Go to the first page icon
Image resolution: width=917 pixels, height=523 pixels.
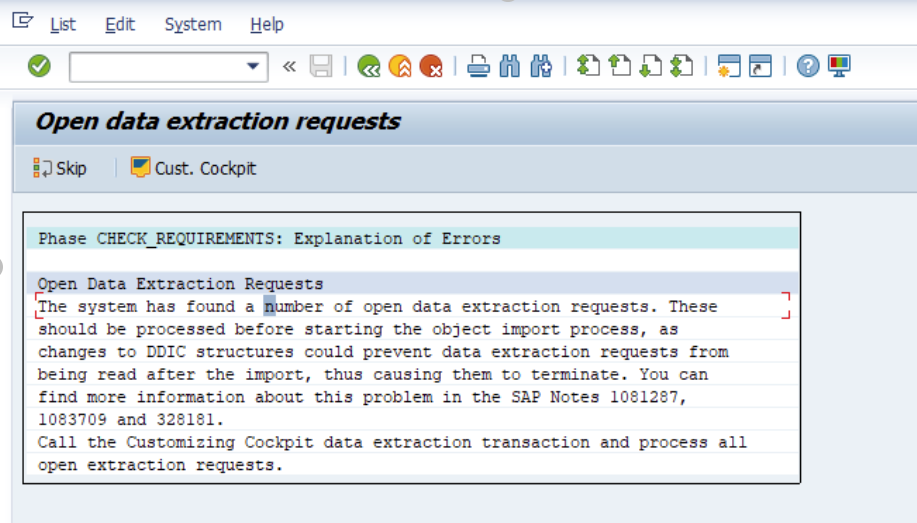click(x=588, y=67)
